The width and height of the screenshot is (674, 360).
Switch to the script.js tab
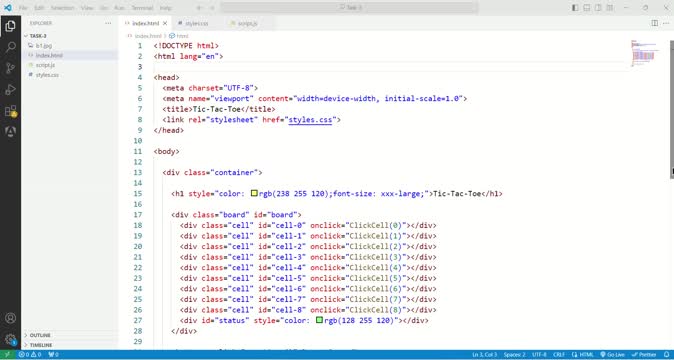(247, 23)
